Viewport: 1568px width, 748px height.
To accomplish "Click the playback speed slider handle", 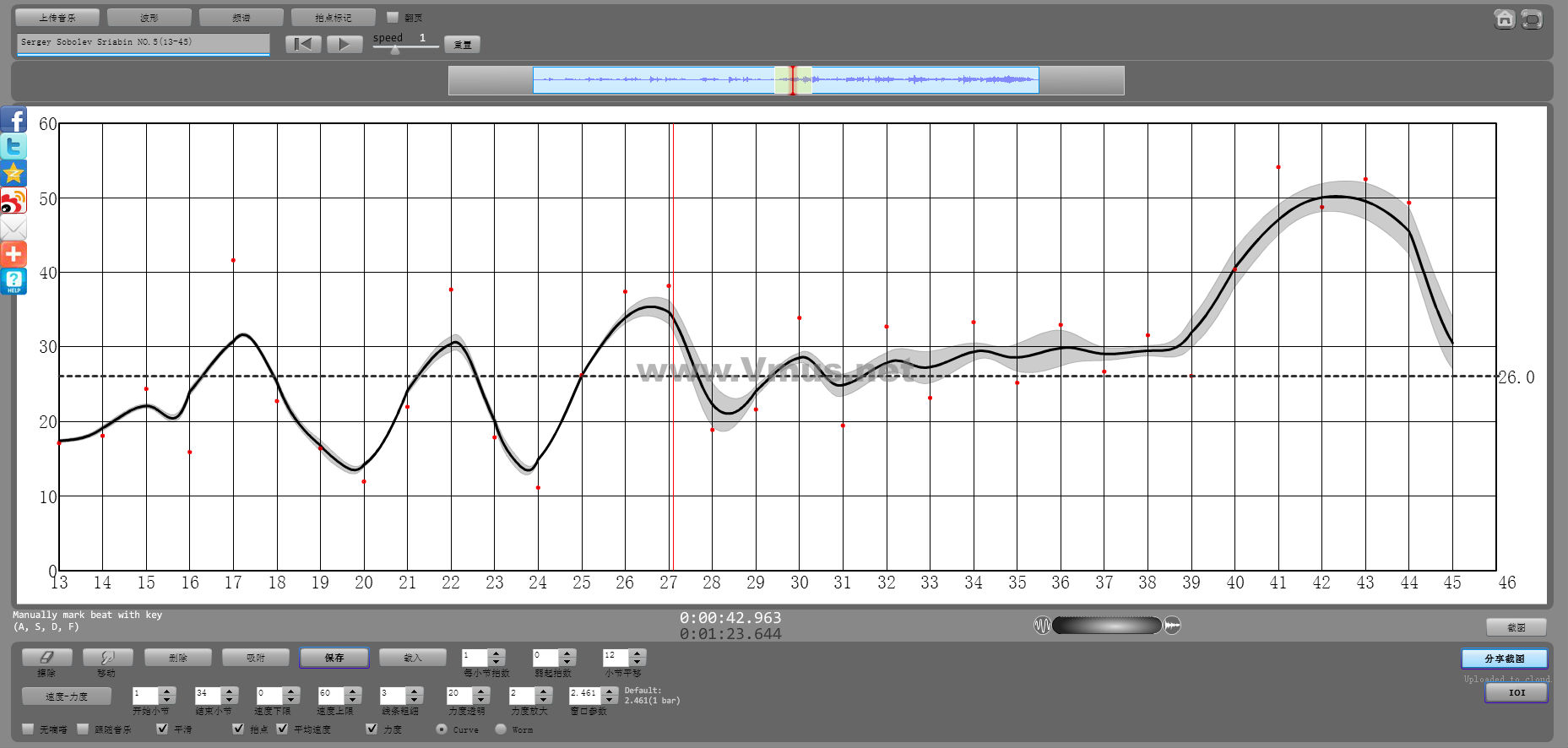I will click(394, 49).
